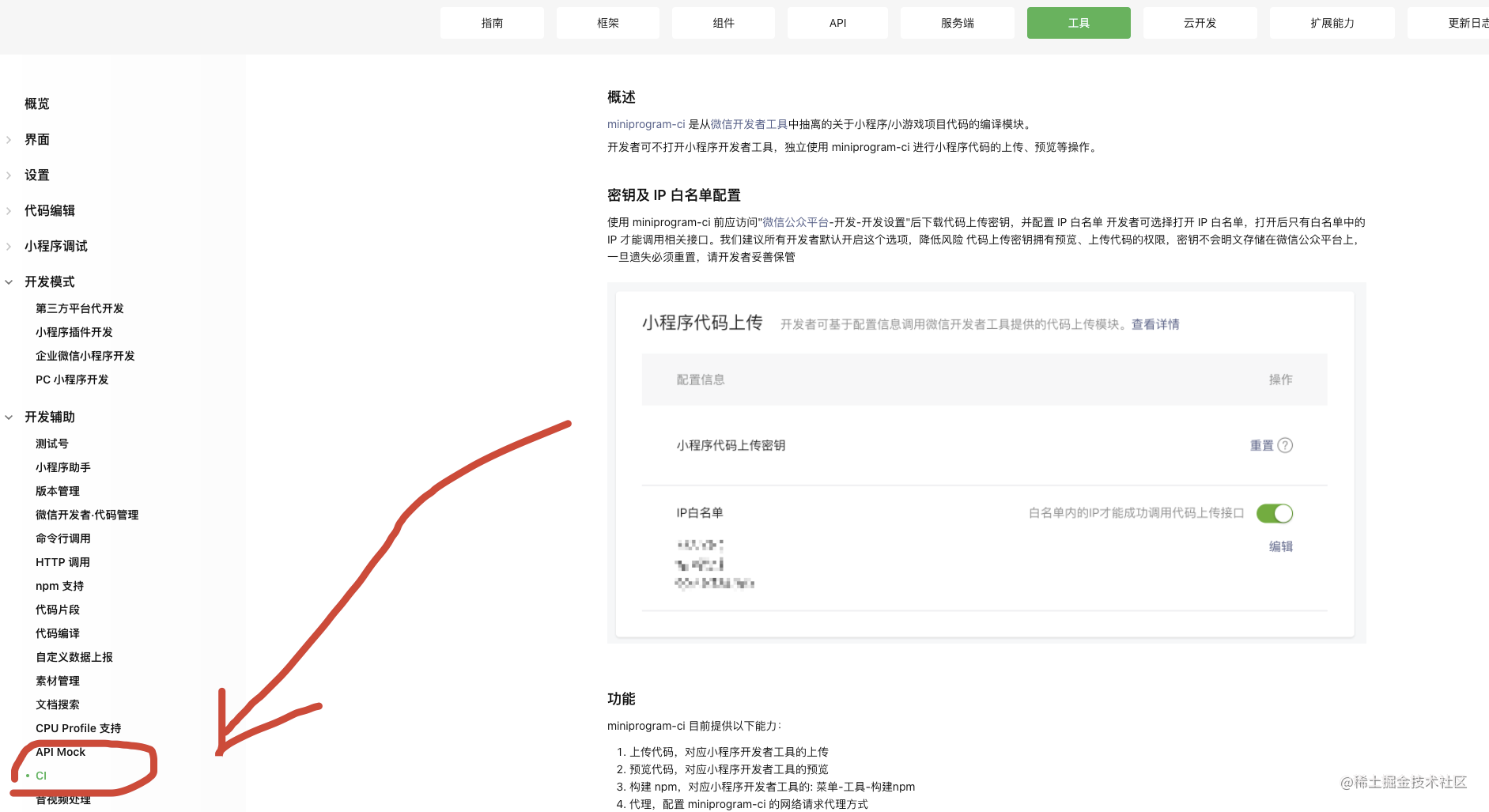Open the API tab
Screen dimensions: 1489x812
[837, 23]
